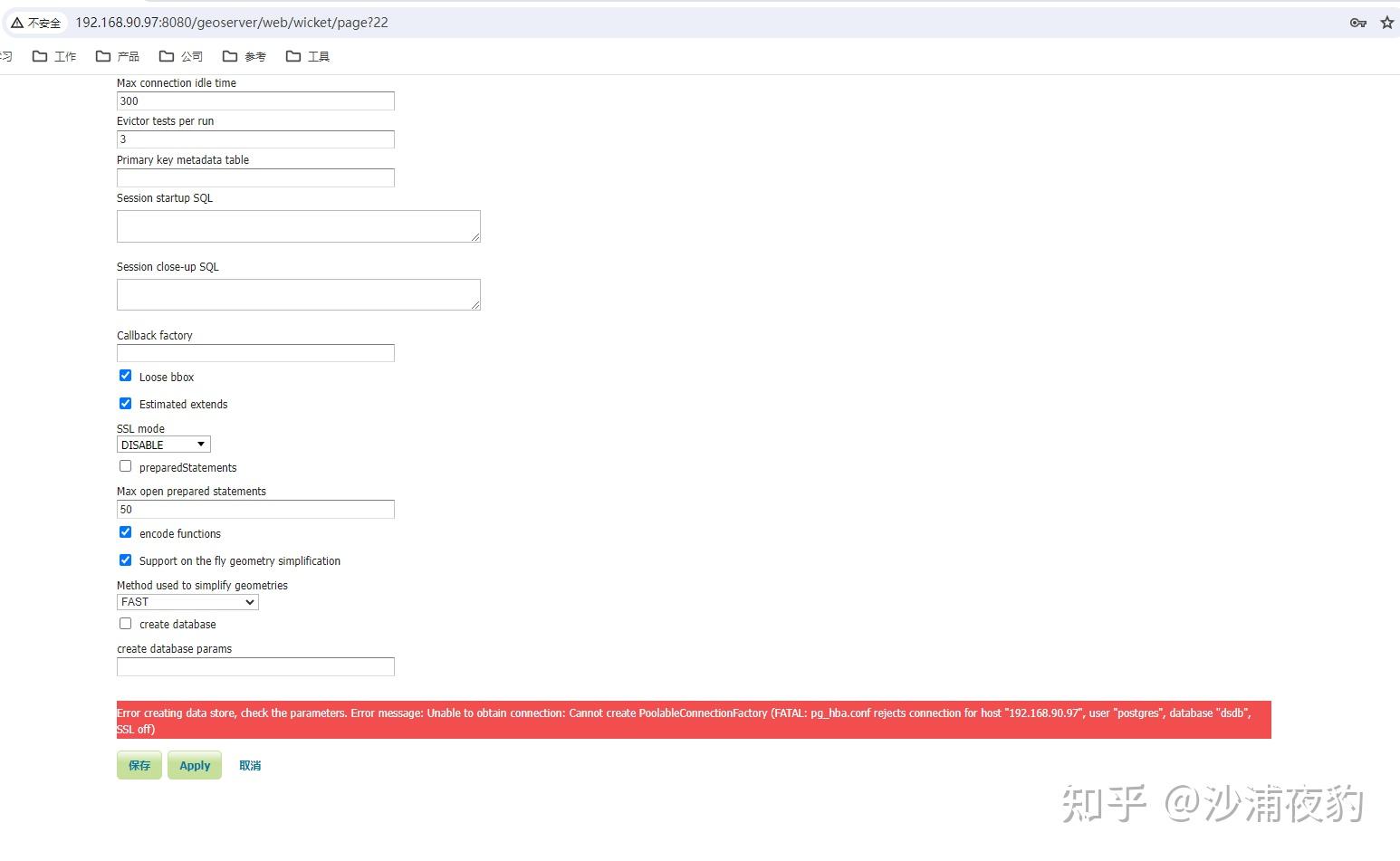
Task: Check the create database option
Action: [125, 623]
